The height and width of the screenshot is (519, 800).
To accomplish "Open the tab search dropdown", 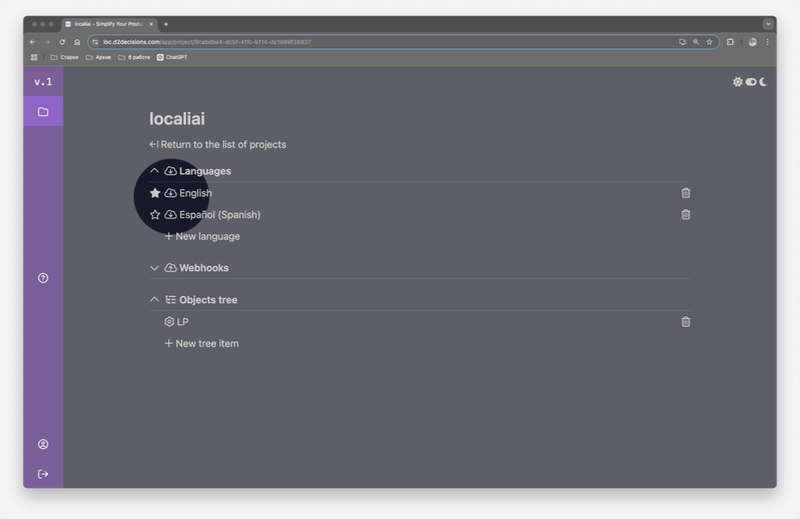I will pyautogui.click(x=768, y=24).
